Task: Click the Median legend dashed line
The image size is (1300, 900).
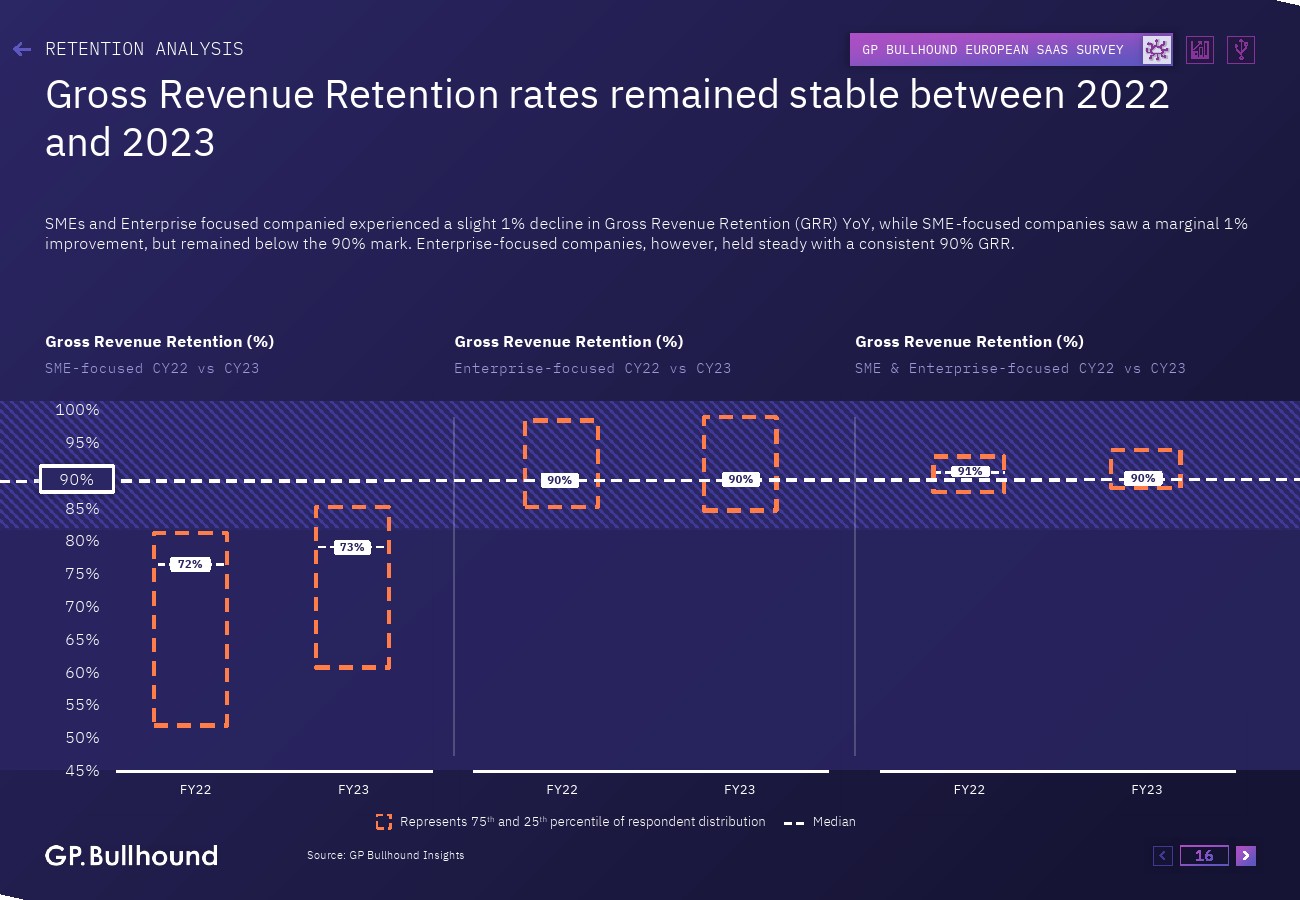Action: pos(794,822)
